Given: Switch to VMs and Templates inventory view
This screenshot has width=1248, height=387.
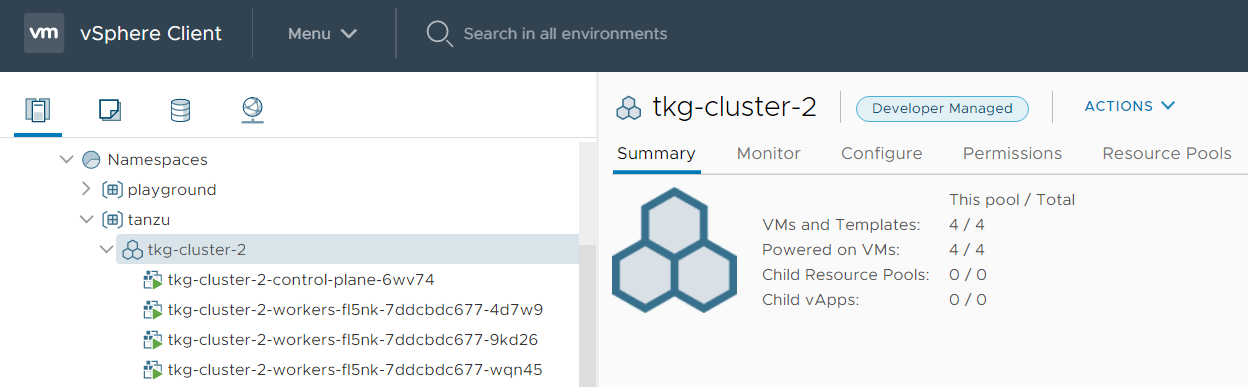Looking at the screenshot, I should pos(109,110).
